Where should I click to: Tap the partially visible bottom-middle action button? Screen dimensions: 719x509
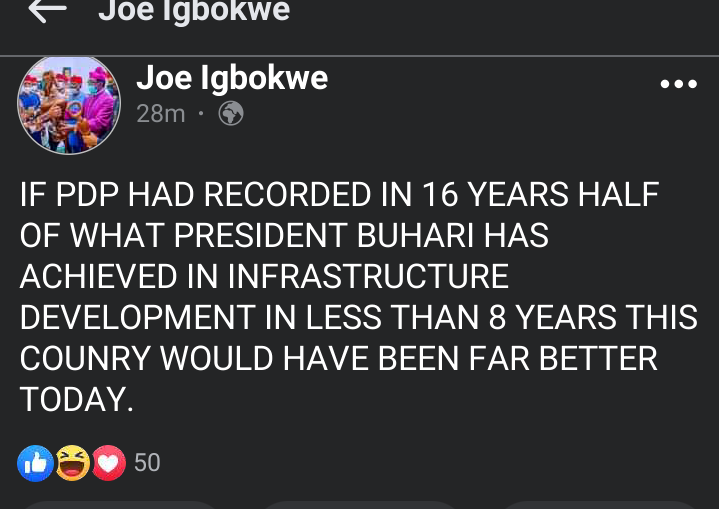360,505
